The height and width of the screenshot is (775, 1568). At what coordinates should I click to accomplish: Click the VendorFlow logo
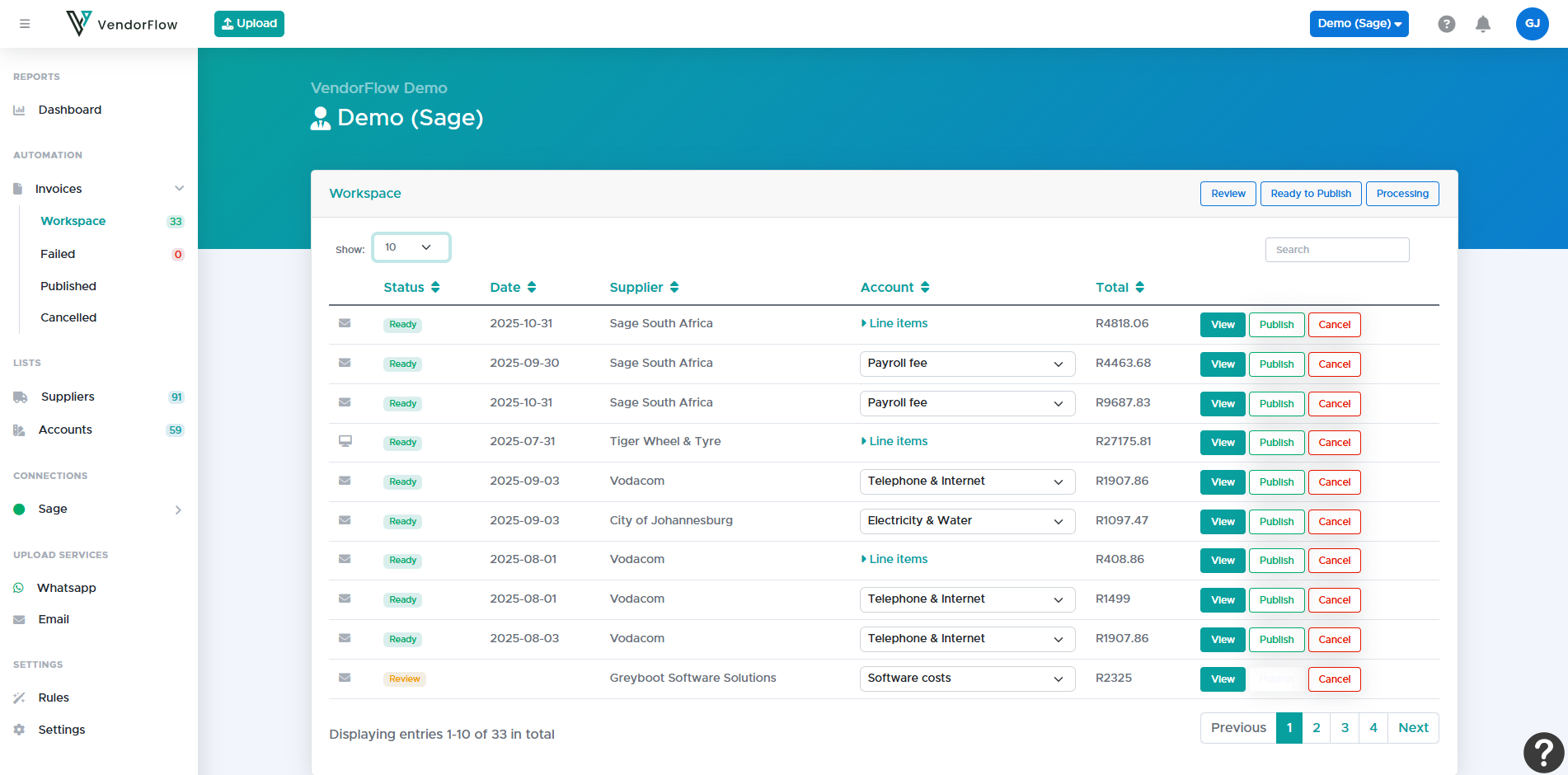click(x=121, y=24)
